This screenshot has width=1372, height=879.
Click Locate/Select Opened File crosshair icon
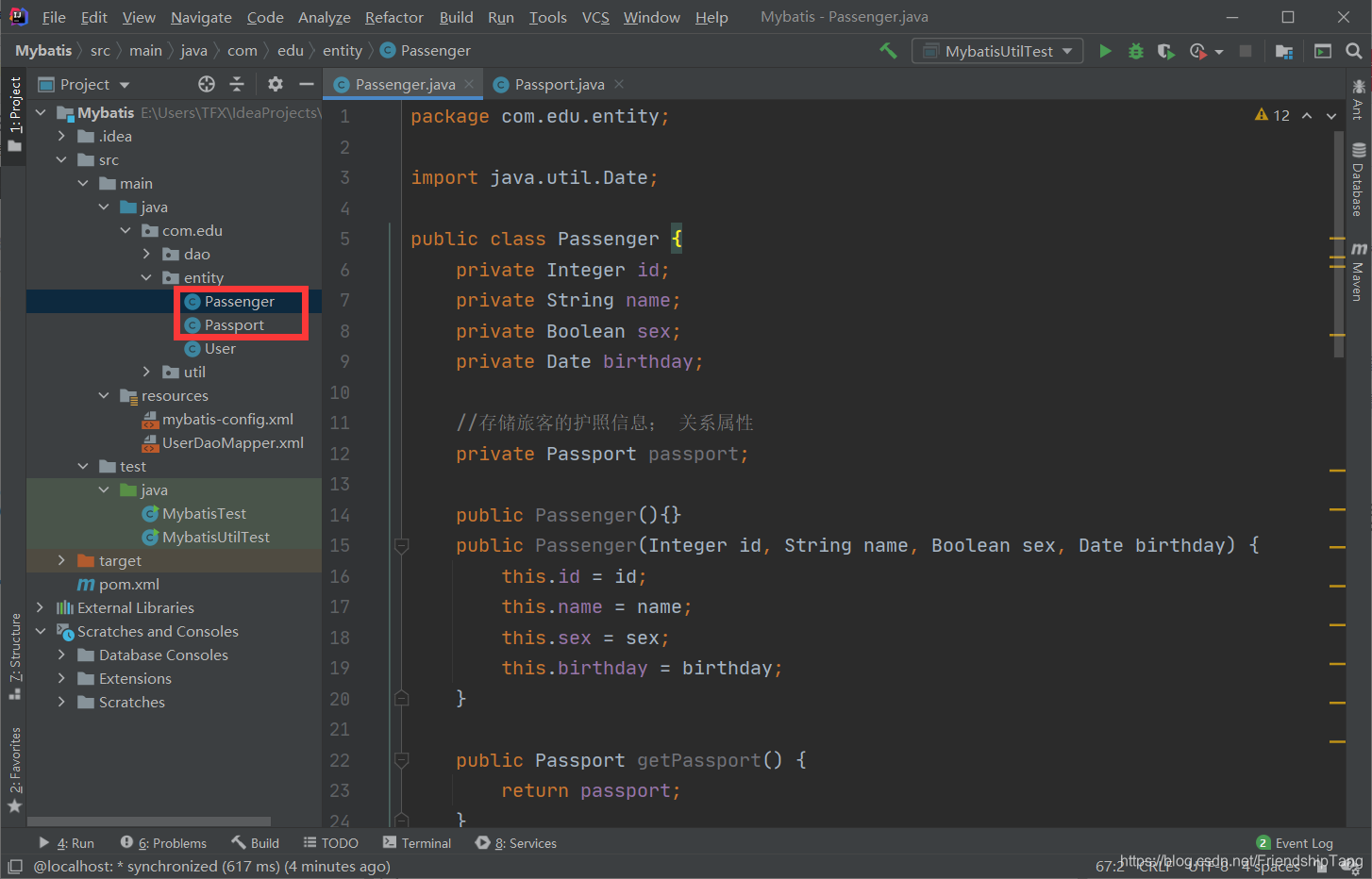pos(207,84)
